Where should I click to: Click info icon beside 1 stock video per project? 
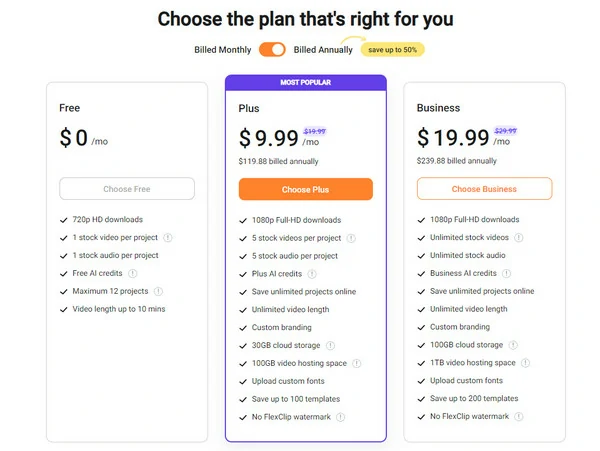click(168, 238)
